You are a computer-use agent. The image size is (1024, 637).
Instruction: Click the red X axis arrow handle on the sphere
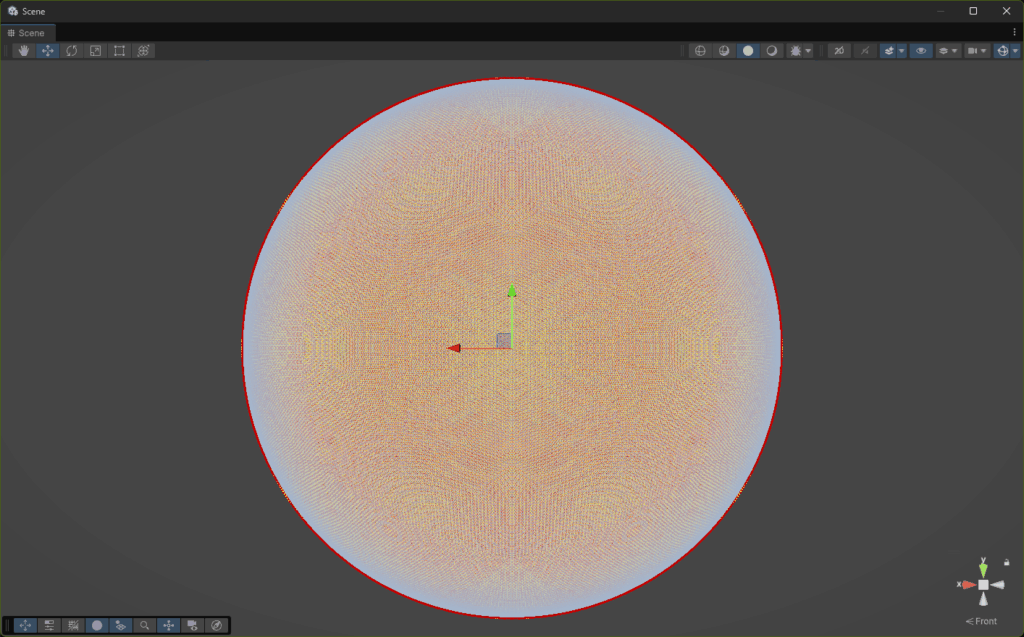click(454, 348)
